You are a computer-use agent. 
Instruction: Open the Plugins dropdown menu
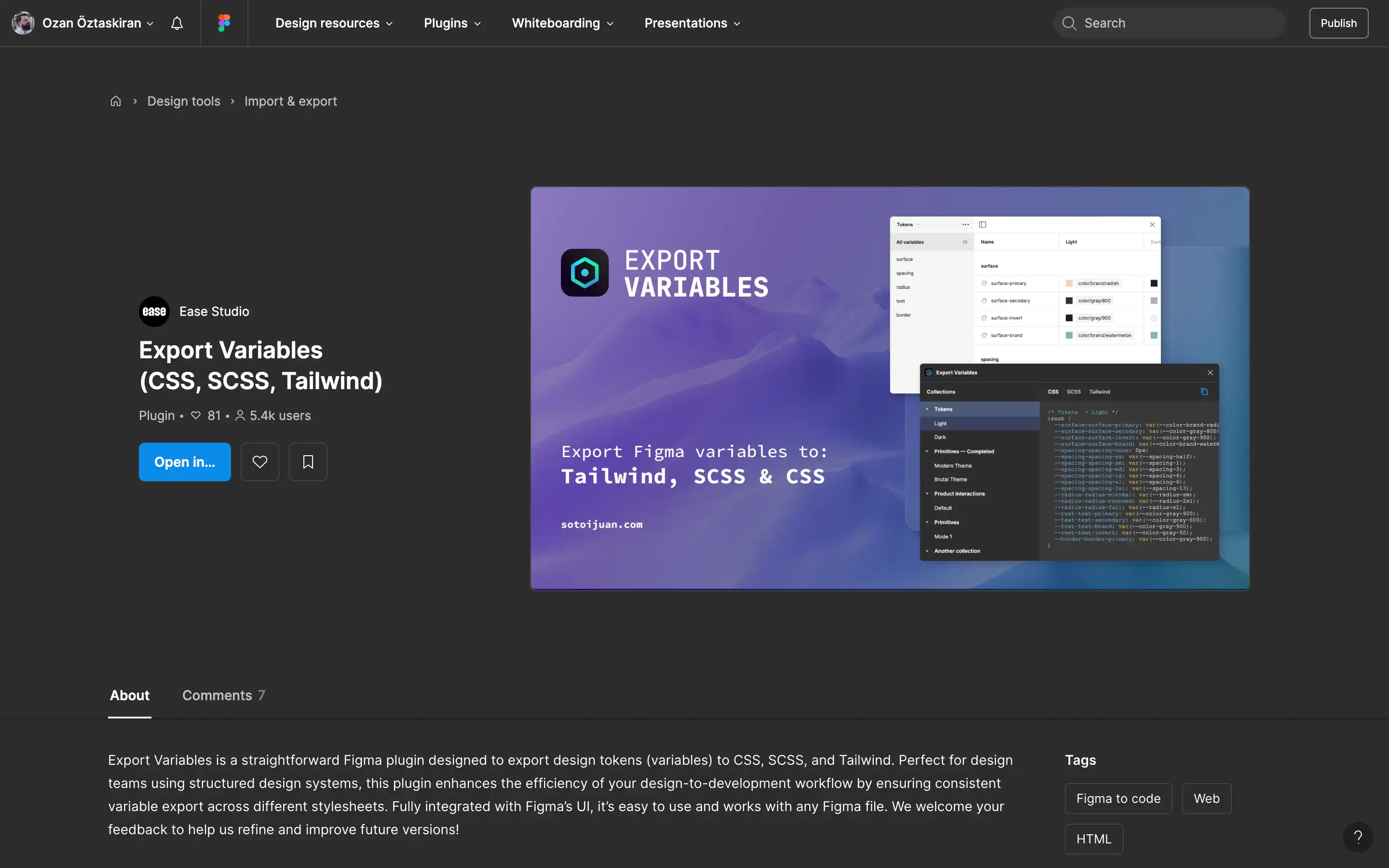pyautogui.click(x=452, y=23)
